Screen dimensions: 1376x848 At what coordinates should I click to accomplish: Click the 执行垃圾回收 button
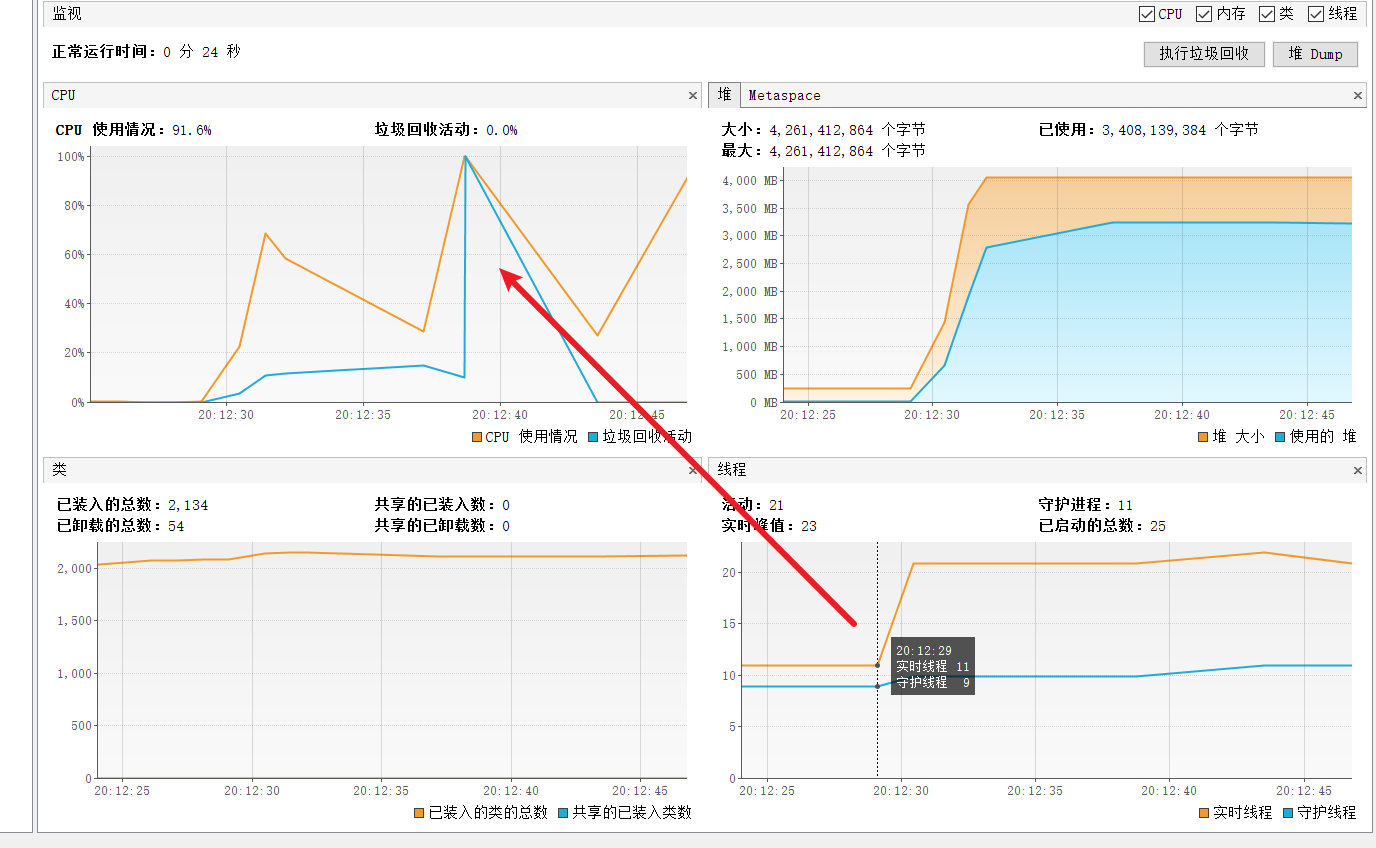click(1204, 54)
